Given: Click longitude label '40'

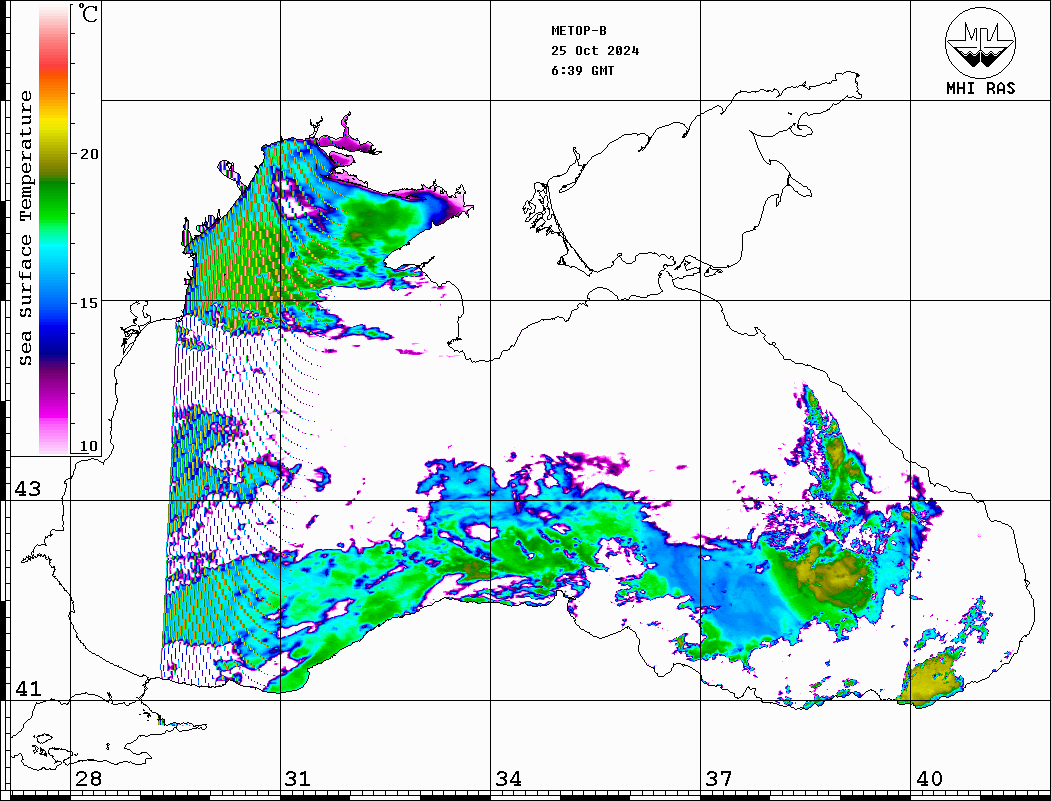Looking at the screenshot, I should click(929, 779).
